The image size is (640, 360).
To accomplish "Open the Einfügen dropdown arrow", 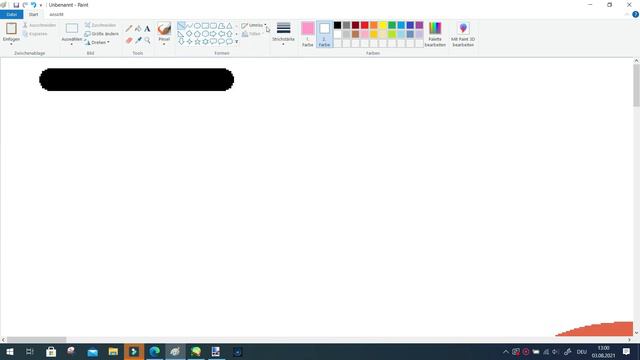I will [11, 44].
